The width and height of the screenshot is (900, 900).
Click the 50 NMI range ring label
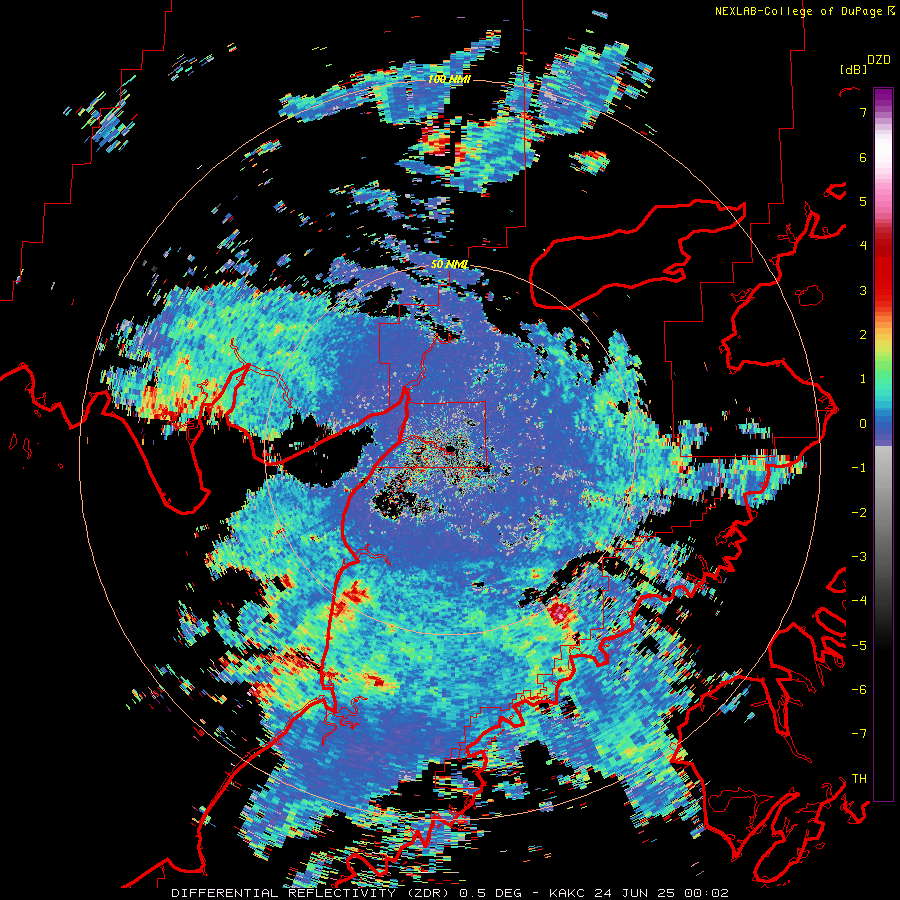pyautogui.click(x=449, y=265)
